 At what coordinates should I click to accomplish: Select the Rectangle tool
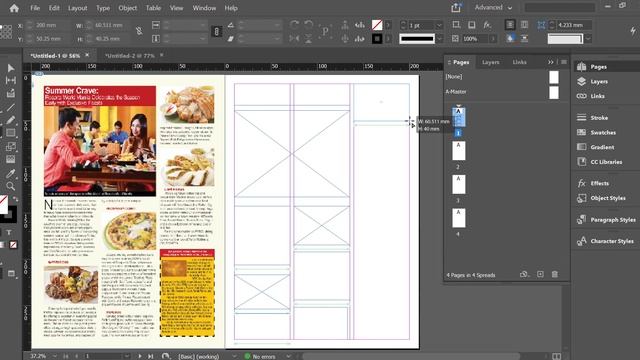coord(11,133)
